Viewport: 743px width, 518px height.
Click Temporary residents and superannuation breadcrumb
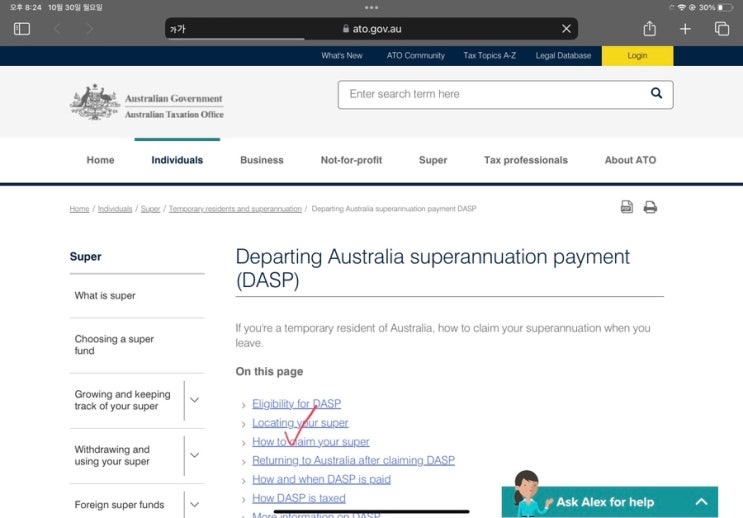click(x=235, y=209)
